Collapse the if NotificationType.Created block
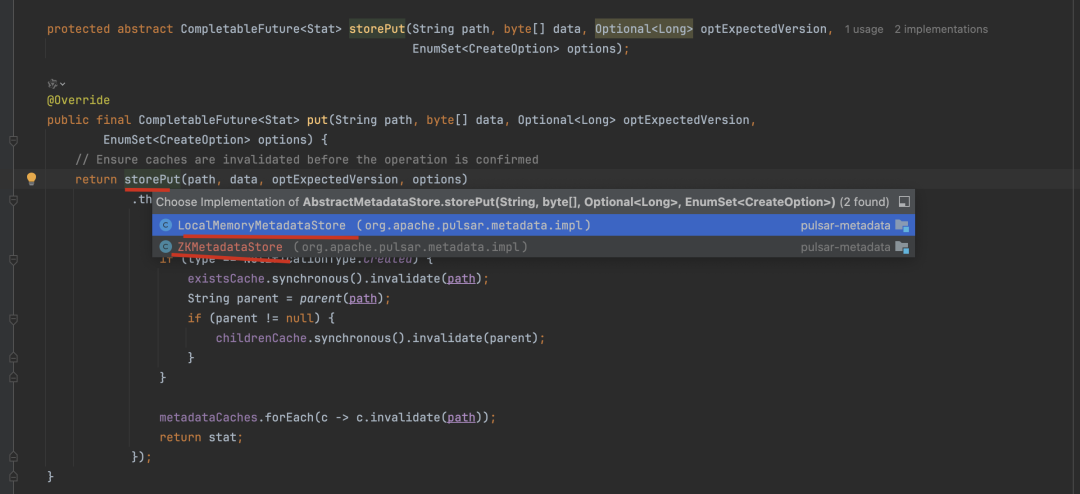The image size is (1080, 494). tap(12, 260)
